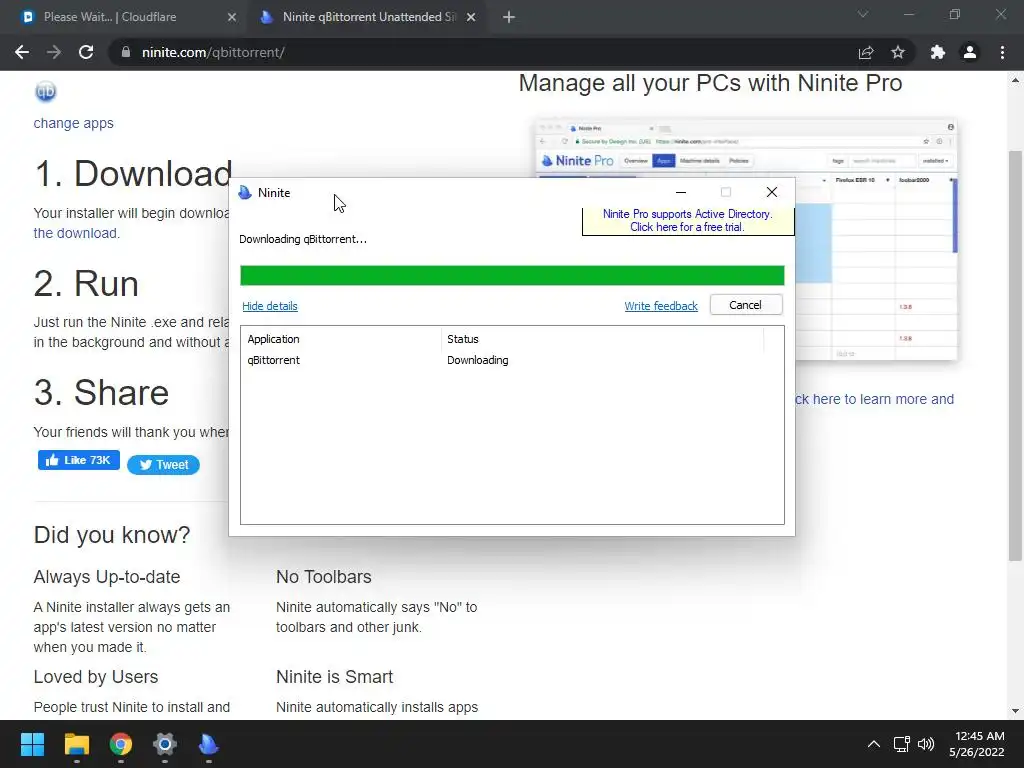Go back in Chrome
Image resolution: width=1024 pixels, height=768 pixels.
[22, 52]
